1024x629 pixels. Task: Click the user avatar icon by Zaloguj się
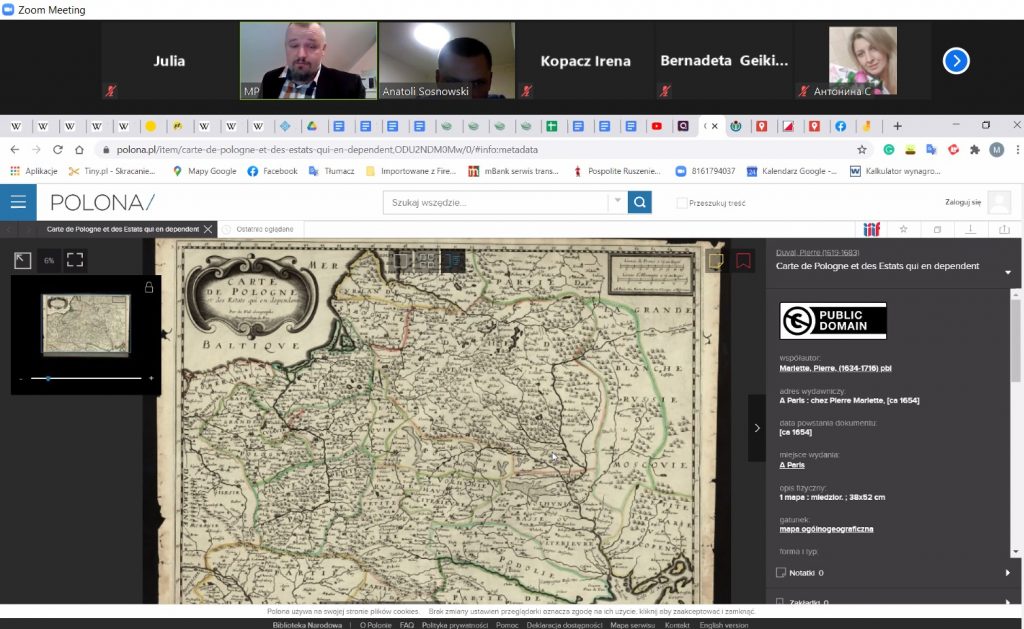tap(999, 202)
